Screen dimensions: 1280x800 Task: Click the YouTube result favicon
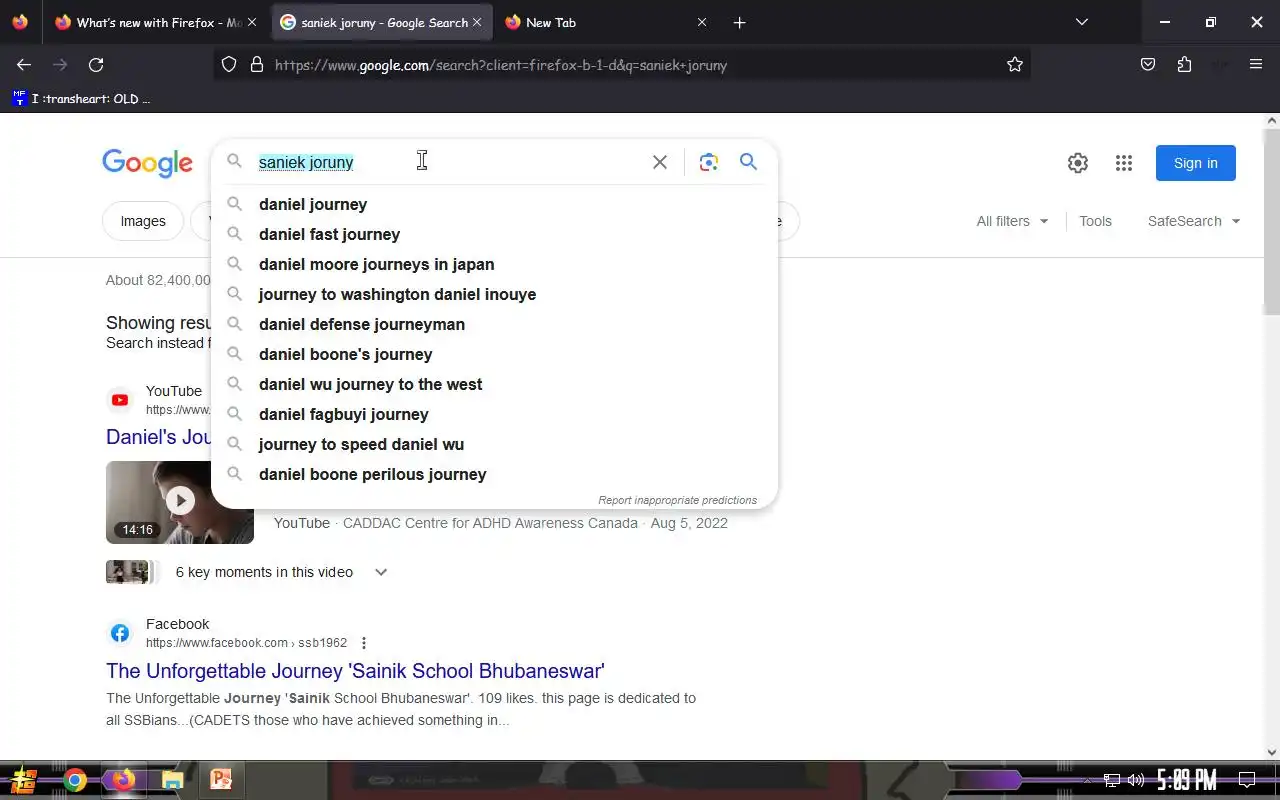click(x=120, y=400)
